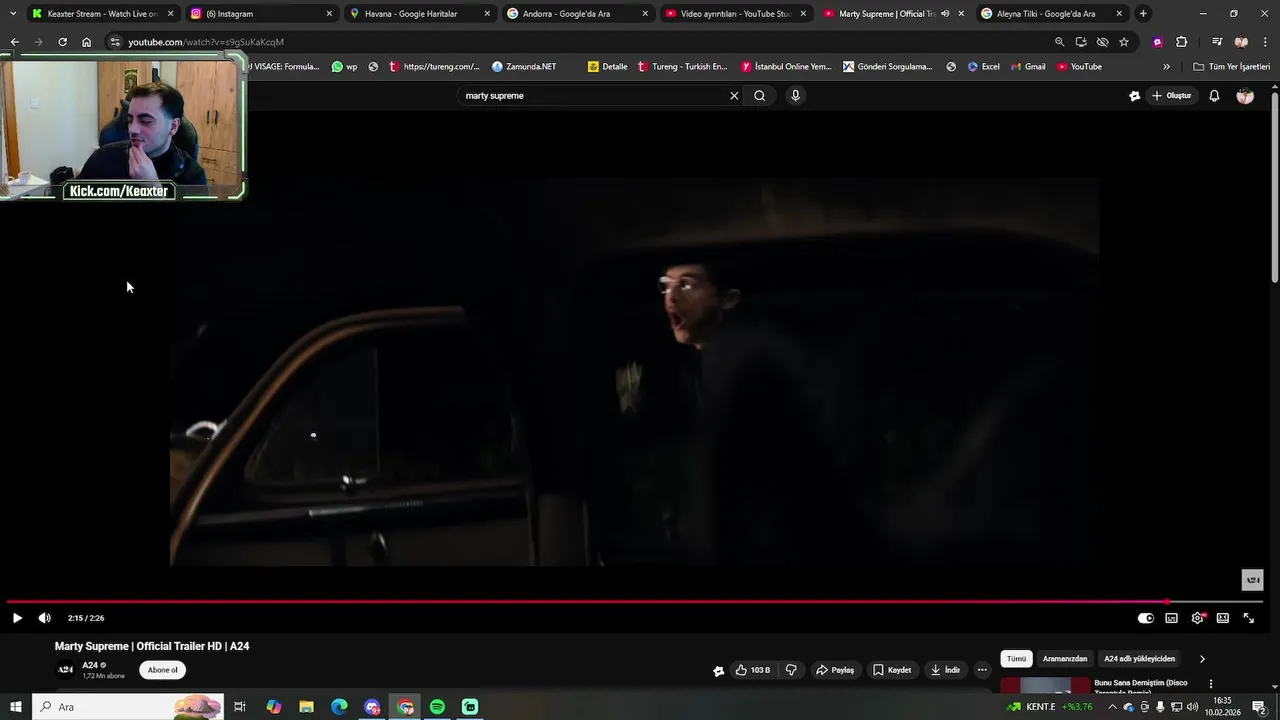Turn on subtitles in the player
Viewport: 1280px width, 720px height.
1171,618
